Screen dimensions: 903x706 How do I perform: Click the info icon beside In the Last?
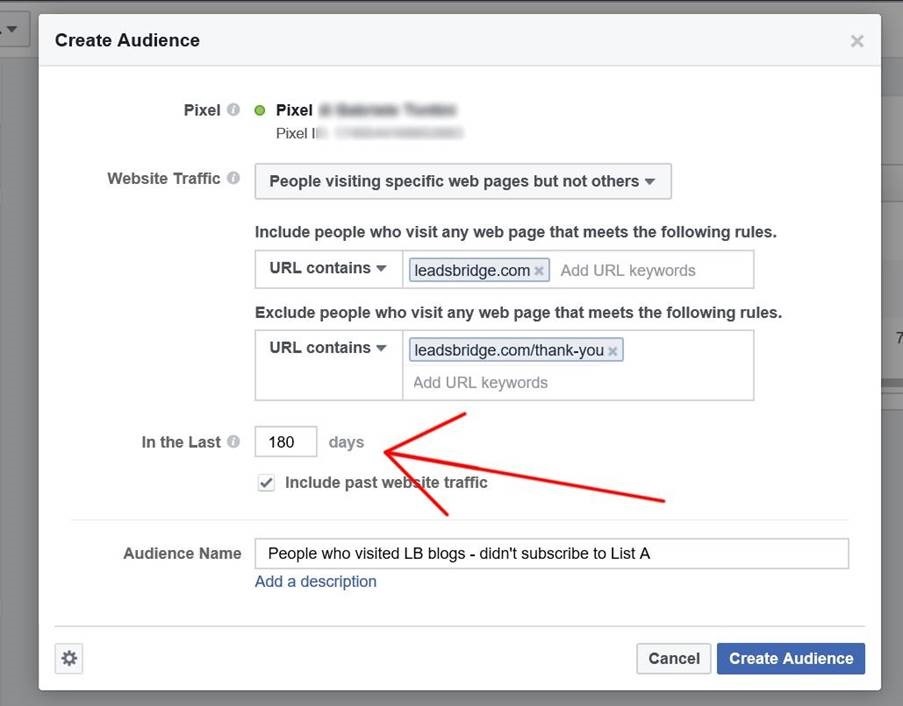[233, 442]
